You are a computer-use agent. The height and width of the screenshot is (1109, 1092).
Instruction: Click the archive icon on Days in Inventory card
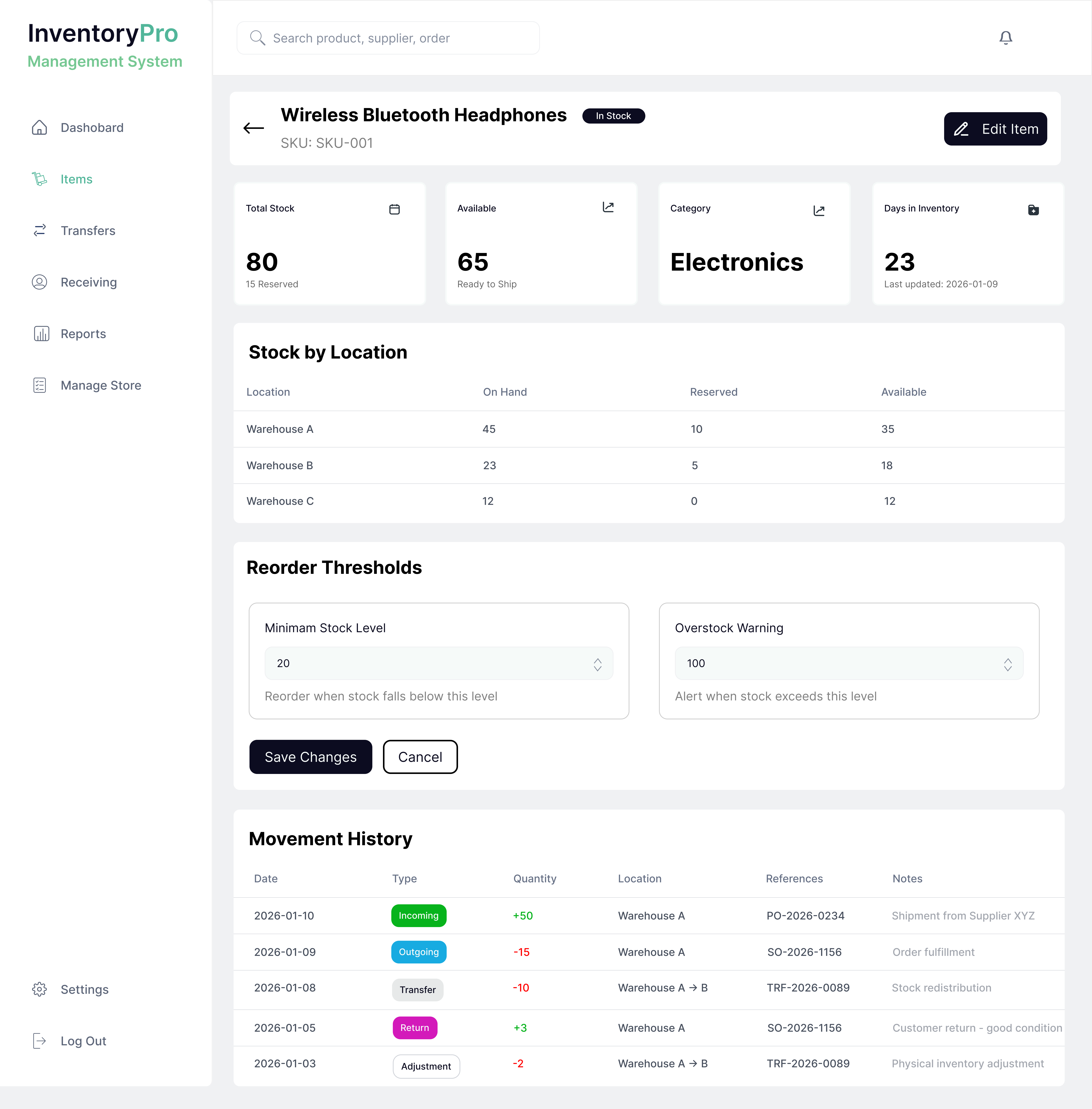click(x=1033, y=210)
